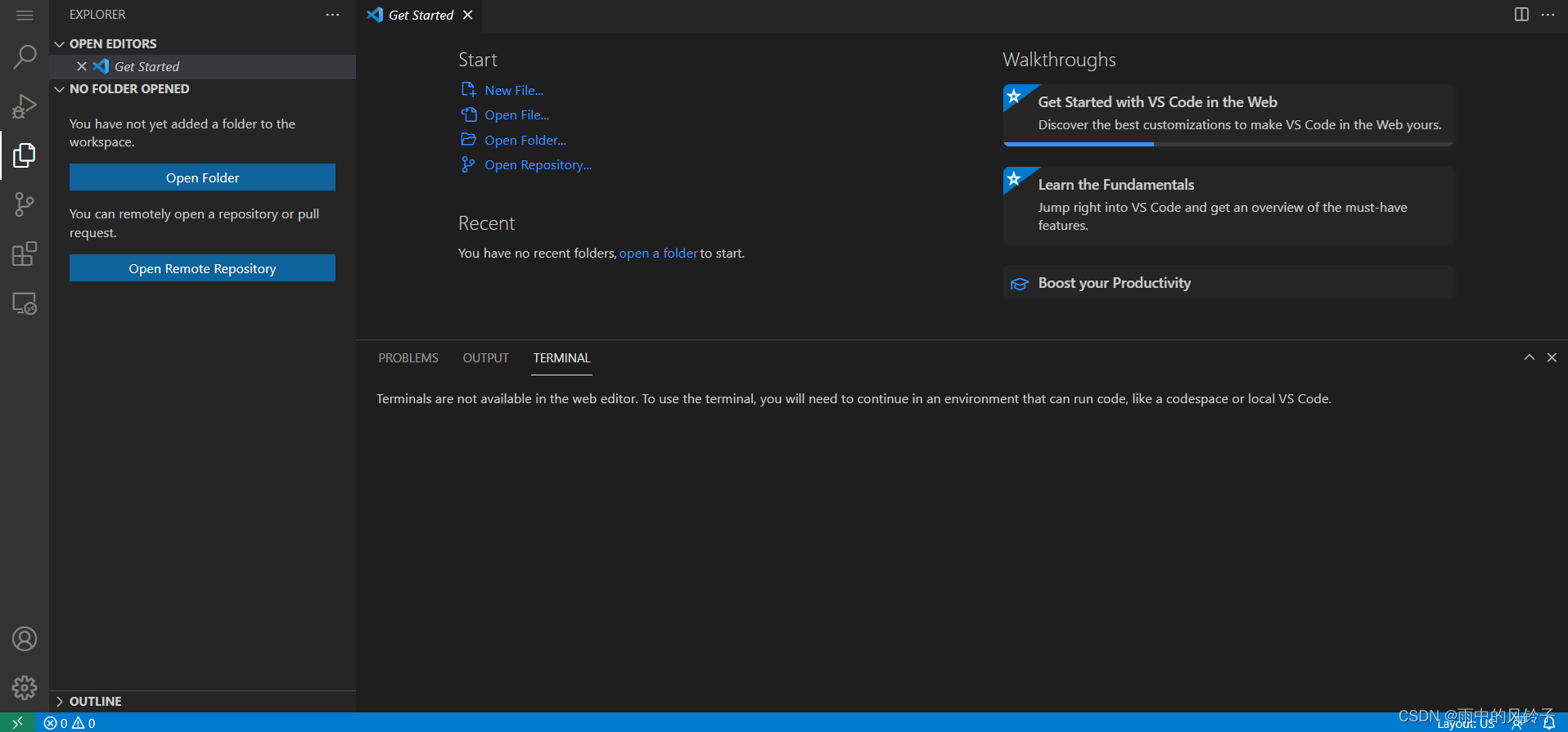Click the feedback icon in status bar
Image resolution: width=1568 pixels, height=732 pixels.
(x=1517, y=723)
